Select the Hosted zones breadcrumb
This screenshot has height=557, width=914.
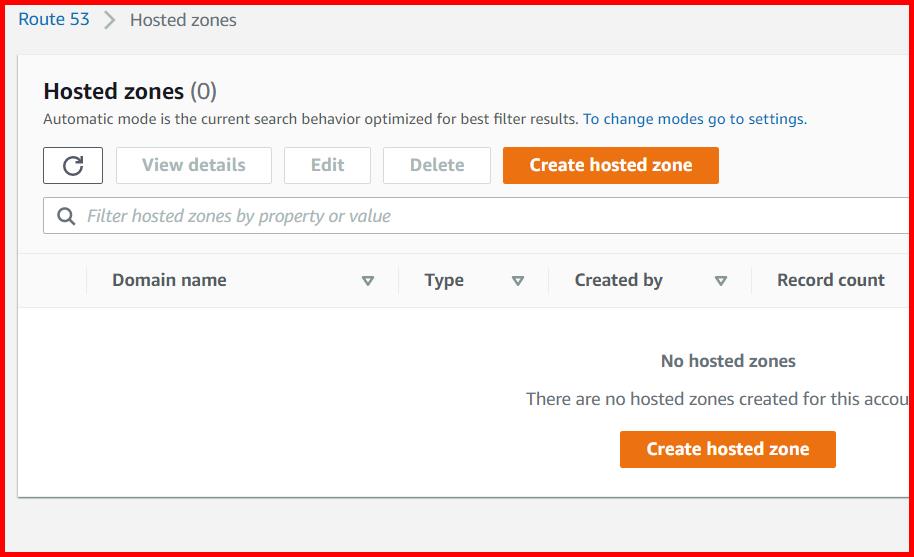(x=183, y=20)
